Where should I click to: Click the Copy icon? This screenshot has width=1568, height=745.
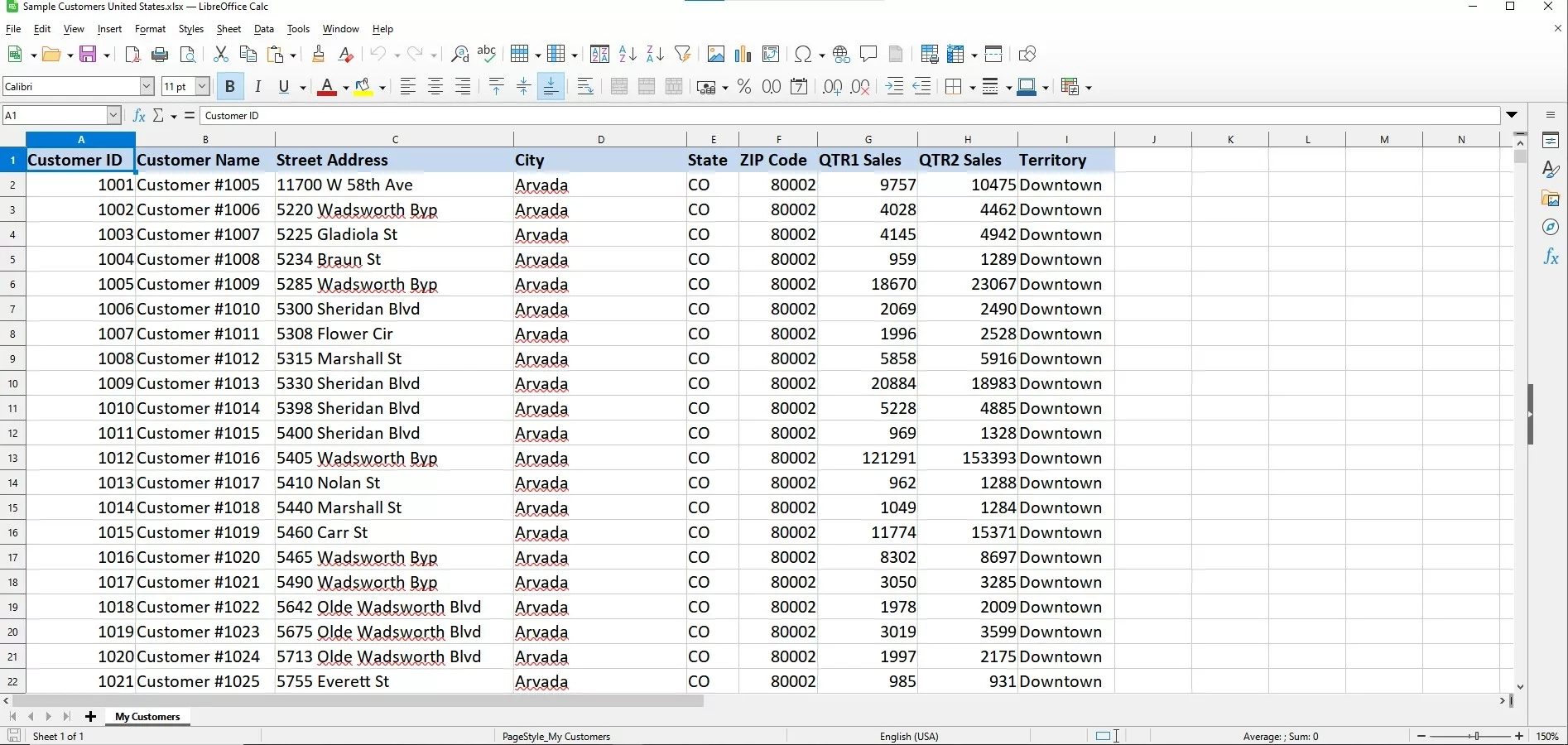click(248, 55)
